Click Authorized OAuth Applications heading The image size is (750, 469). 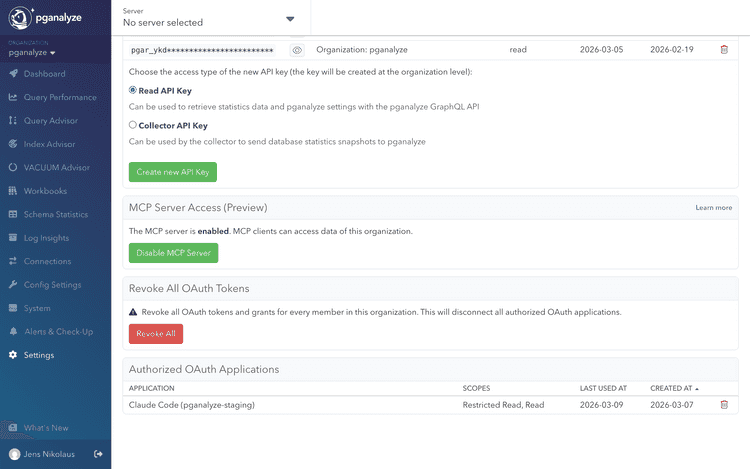tap(204, 369)
